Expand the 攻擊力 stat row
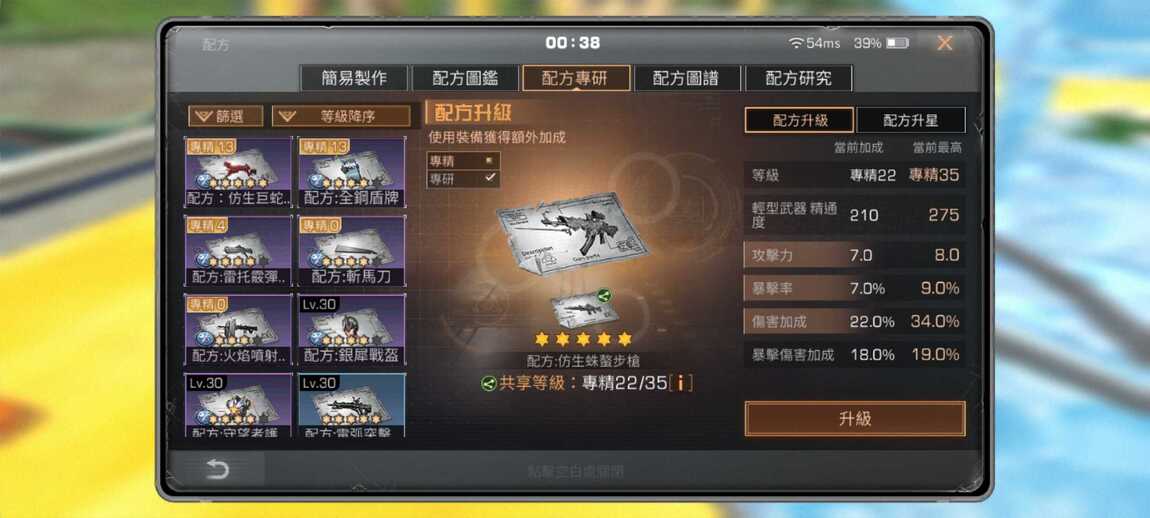Image resolution: width=1150 pixels, height=518 pixels. 854,255
